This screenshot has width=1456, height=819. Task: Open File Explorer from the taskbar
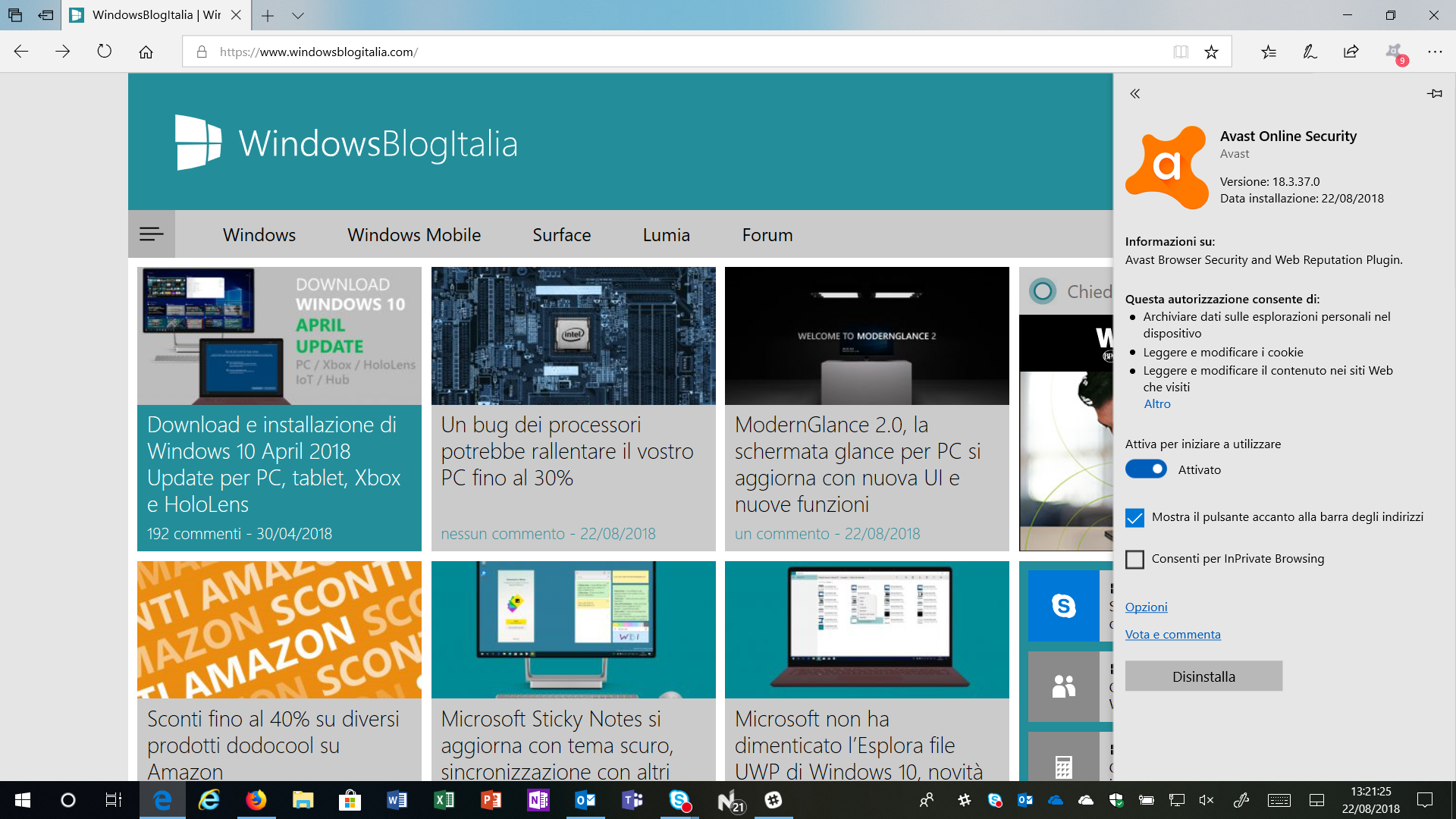tap(303, 800)
